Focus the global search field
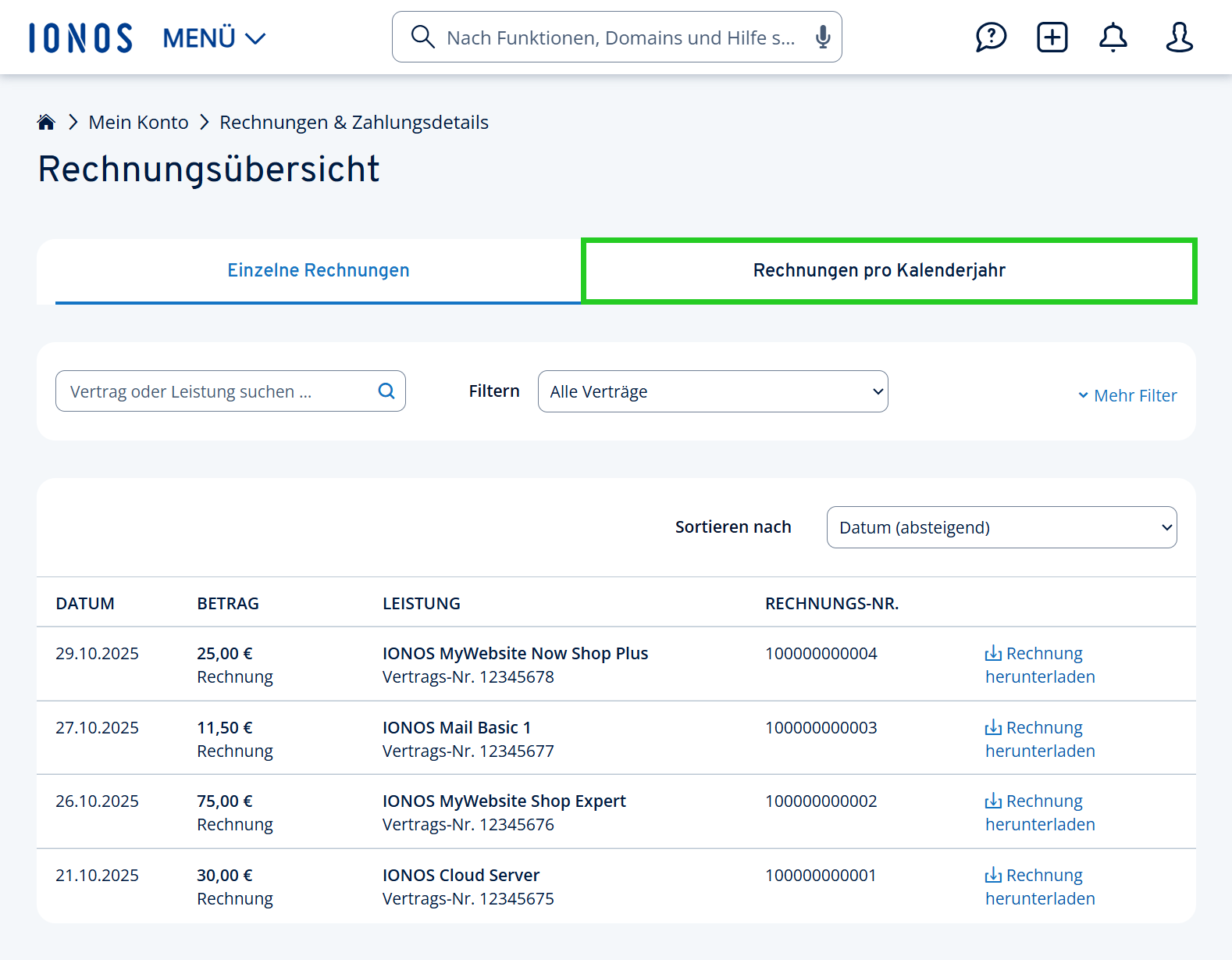This screenshot has width=1232, height=960. coord(617,37)
